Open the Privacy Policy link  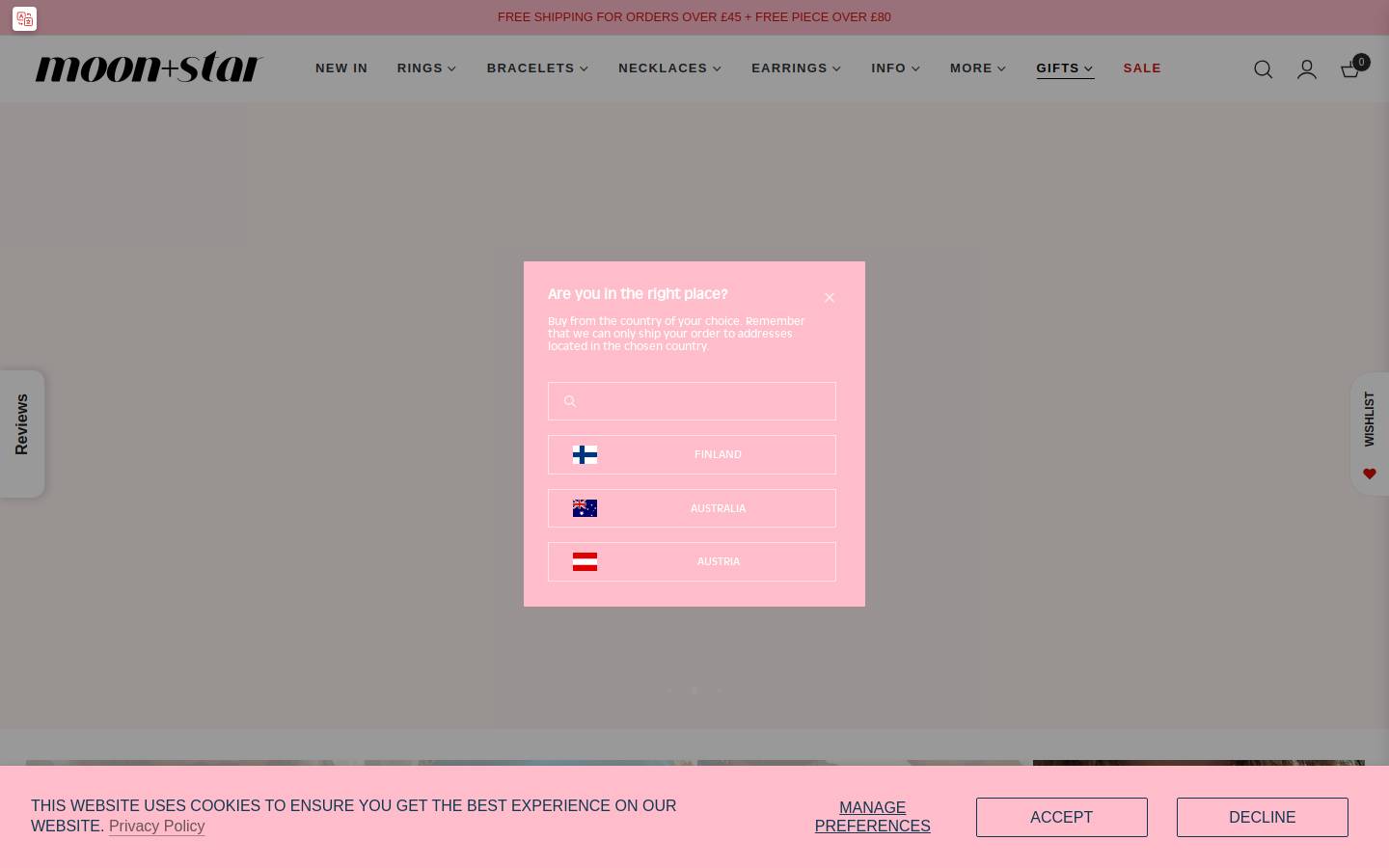(x=156, y=827)
